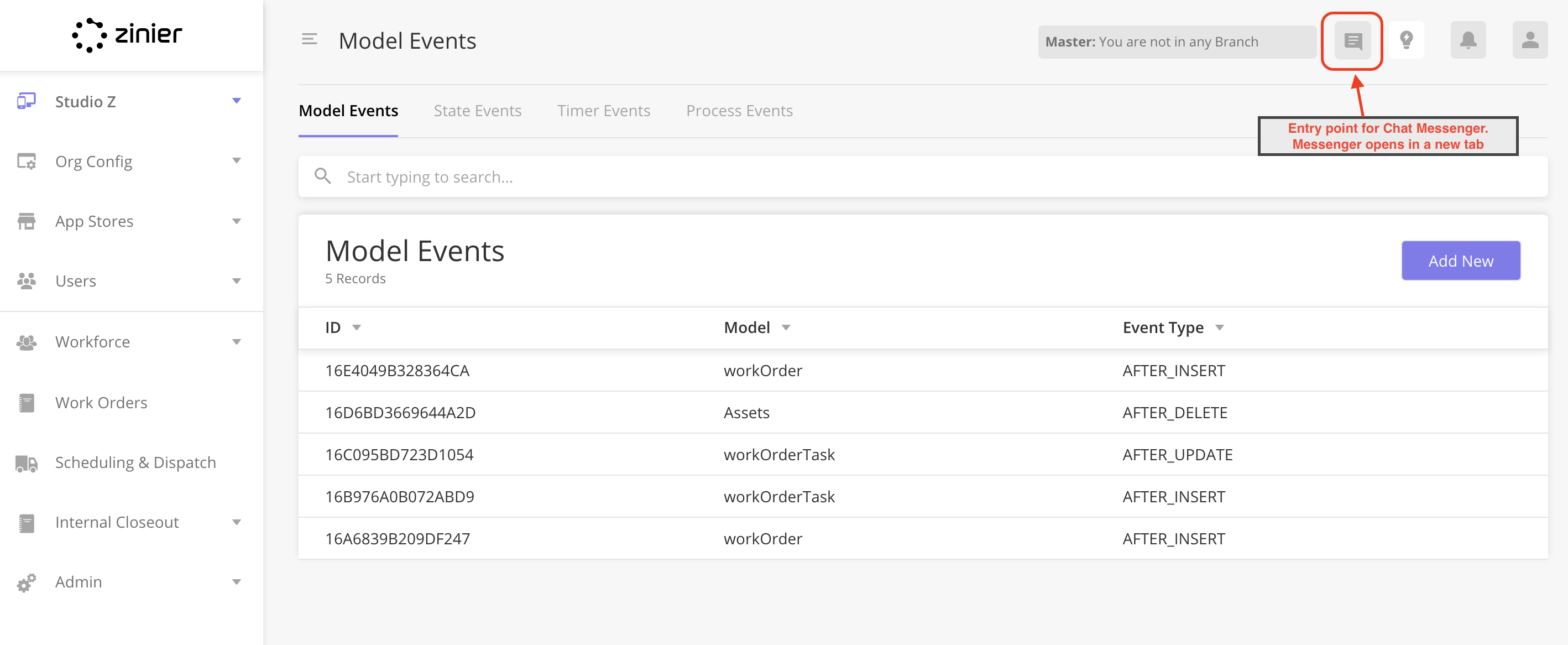Click the Workforce sidebar icon

click(26, 342)
